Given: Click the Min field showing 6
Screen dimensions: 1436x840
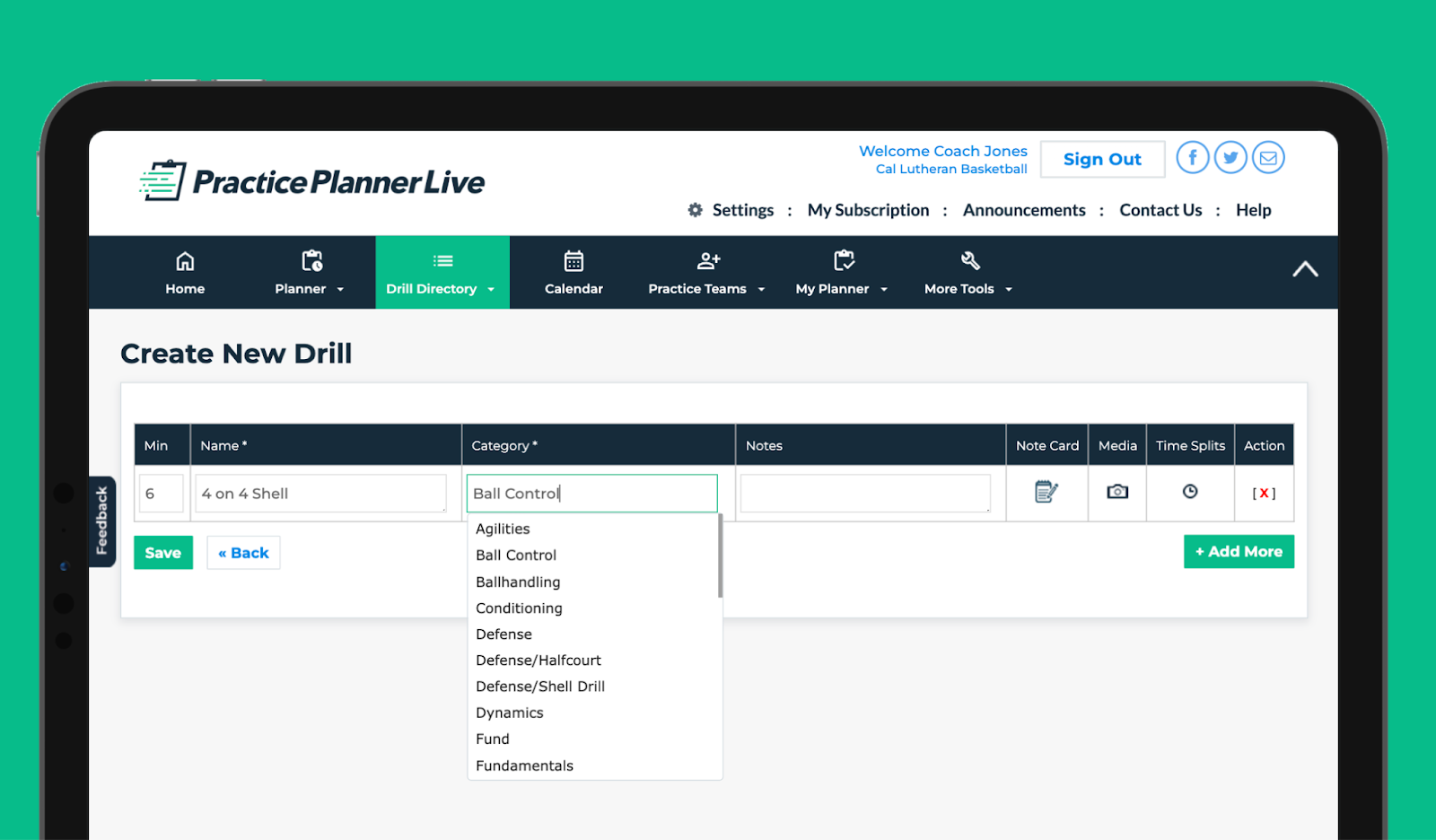Looking at the screenshot, I should 162,494.
